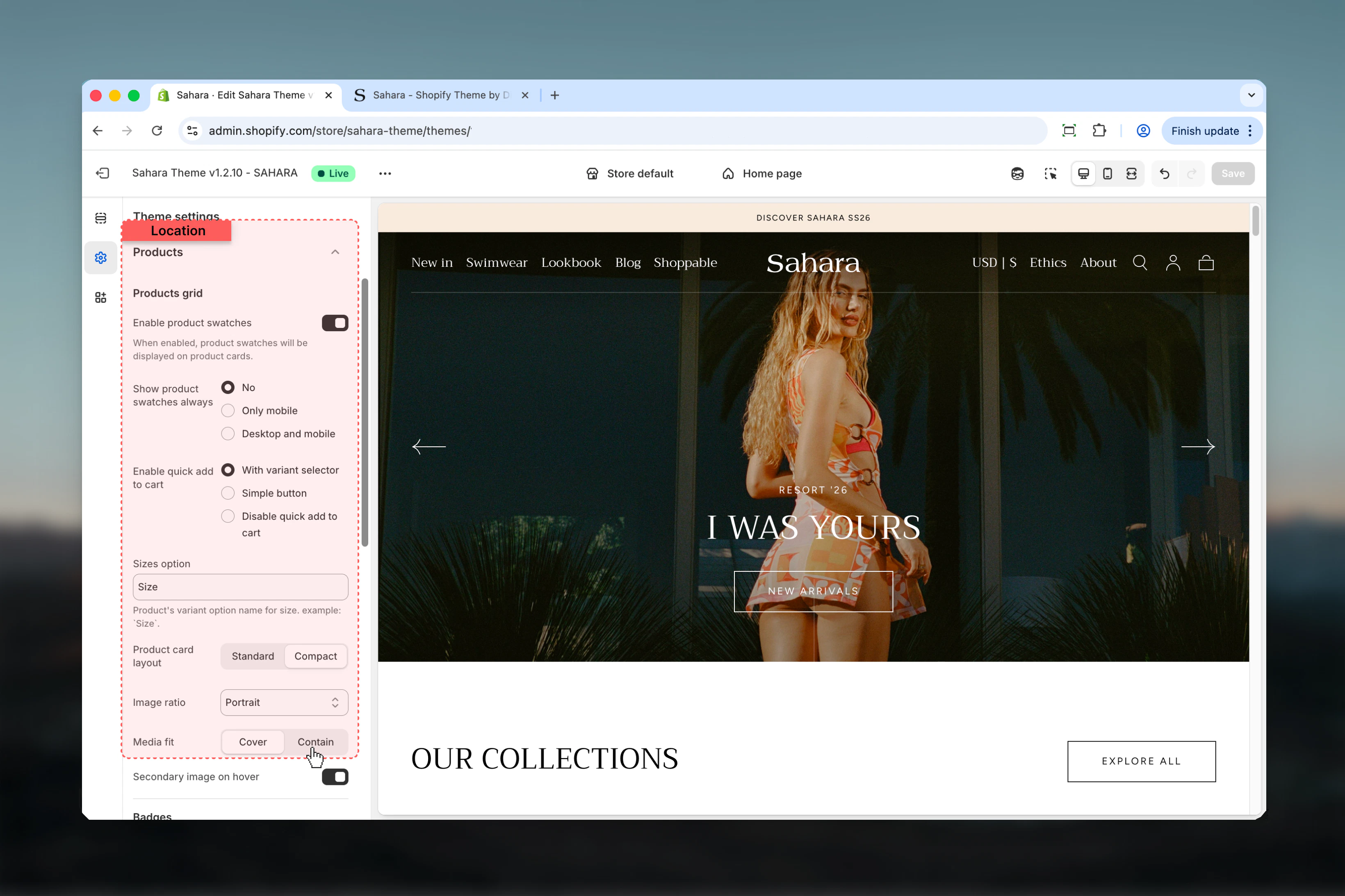This screenshot has width=1345, height=896.
Task: Set Media fit to Contain
Action: point(315,742)
